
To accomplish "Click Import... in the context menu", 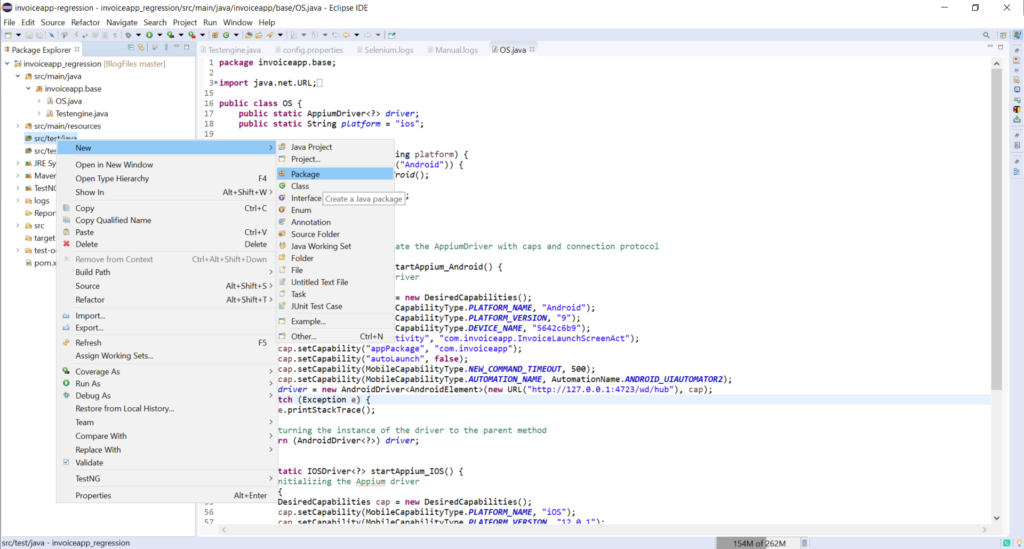I will tap(167, 316).
